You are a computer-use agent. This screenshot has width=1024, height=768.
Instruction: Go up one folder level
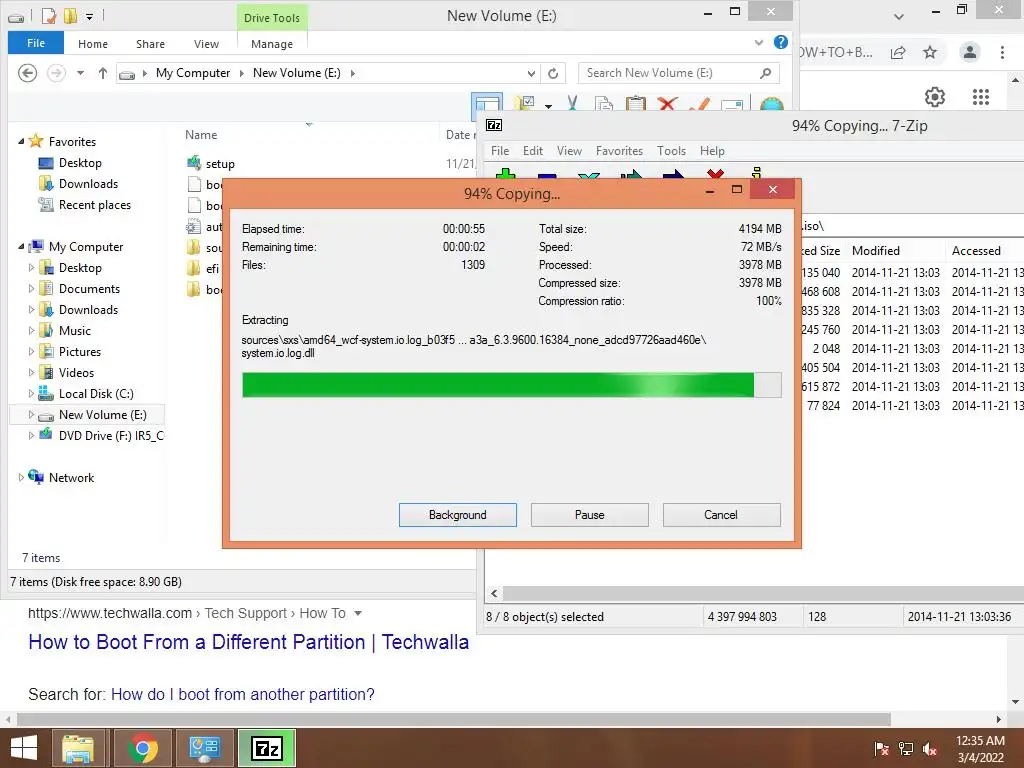click(x=103, y=73)
